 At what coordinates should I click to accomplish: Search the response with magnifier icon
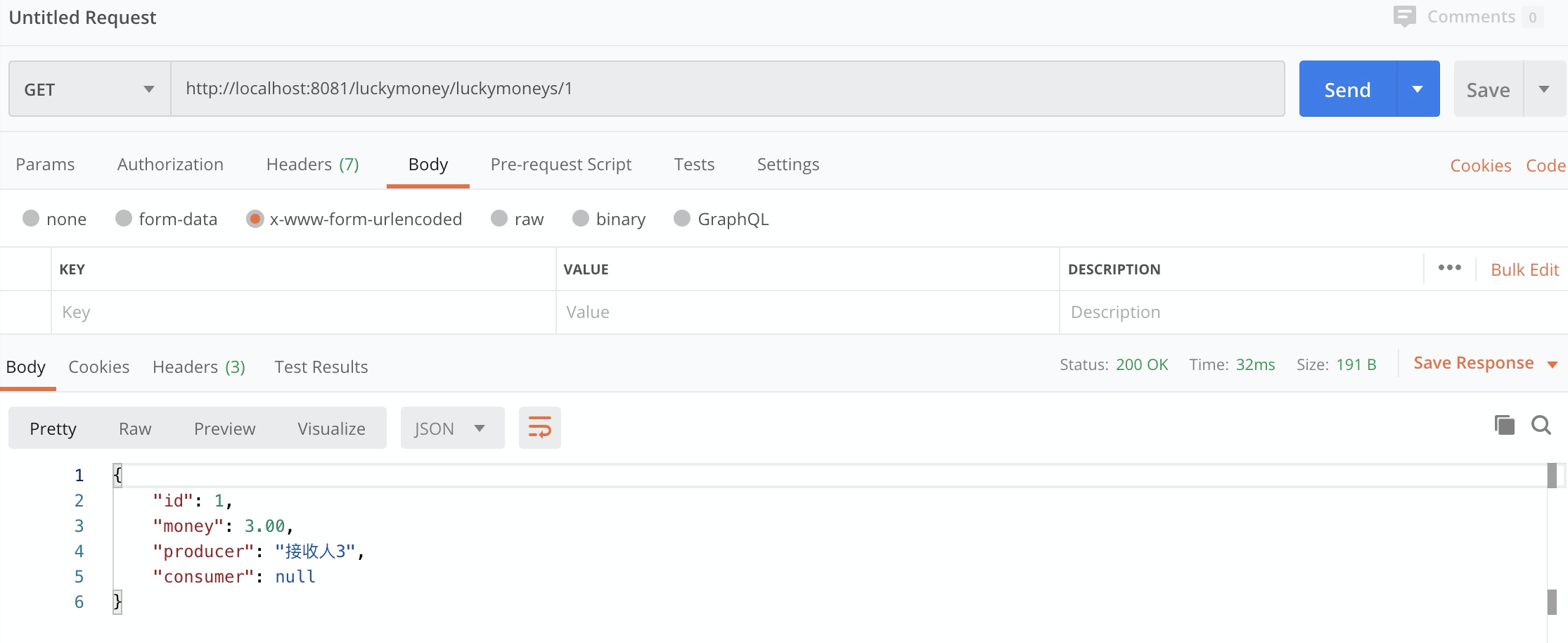click(1541, 425)
